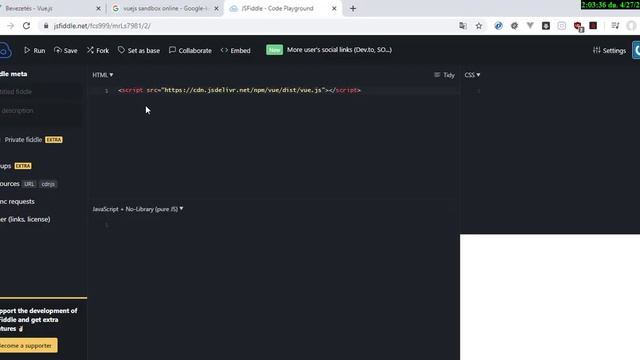Viewport: 640px width, 360px height.
Task: Click the blue button beside Settings
Action: point(636,50)
